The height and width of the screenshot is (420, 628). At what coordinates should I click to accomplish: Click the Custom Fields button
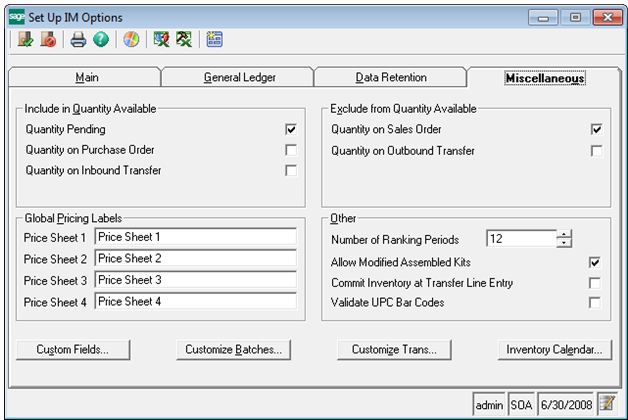point(73,349)
